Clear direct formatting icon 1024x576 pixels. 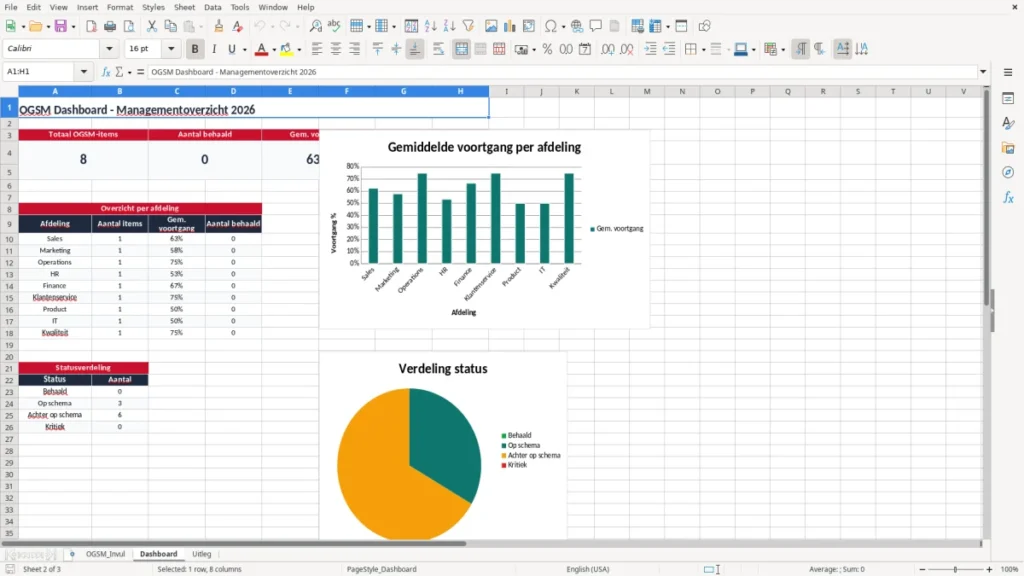pos(238,26)
